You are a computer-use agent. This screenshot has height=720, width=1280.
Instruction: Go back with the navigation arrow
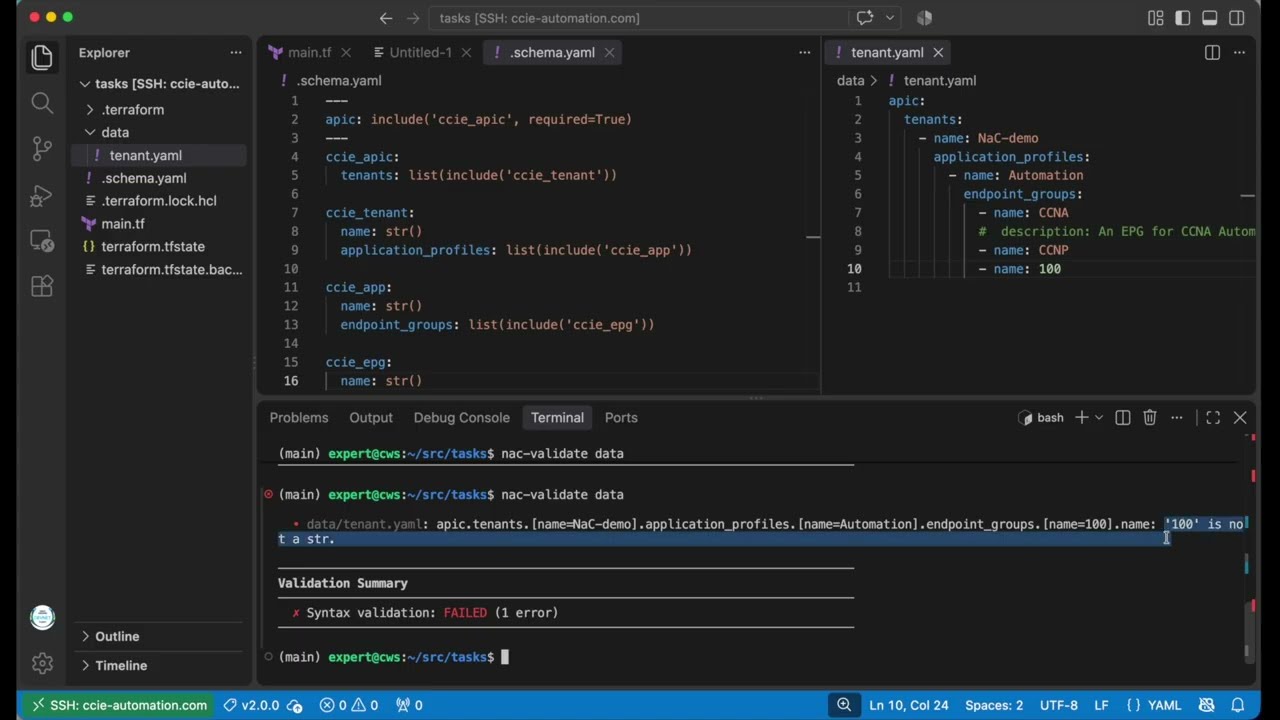click(386, 18)
